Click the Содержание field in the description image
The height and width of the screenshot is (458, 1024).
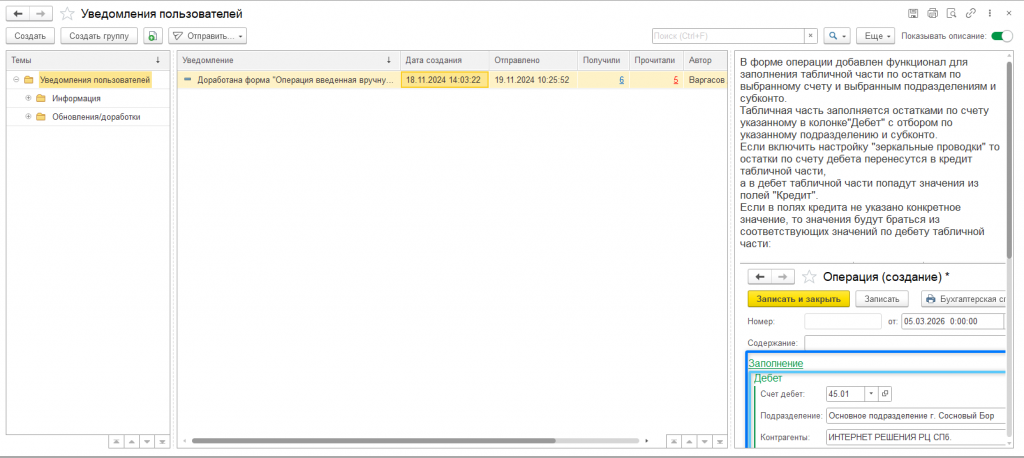(x=904, y=343)
